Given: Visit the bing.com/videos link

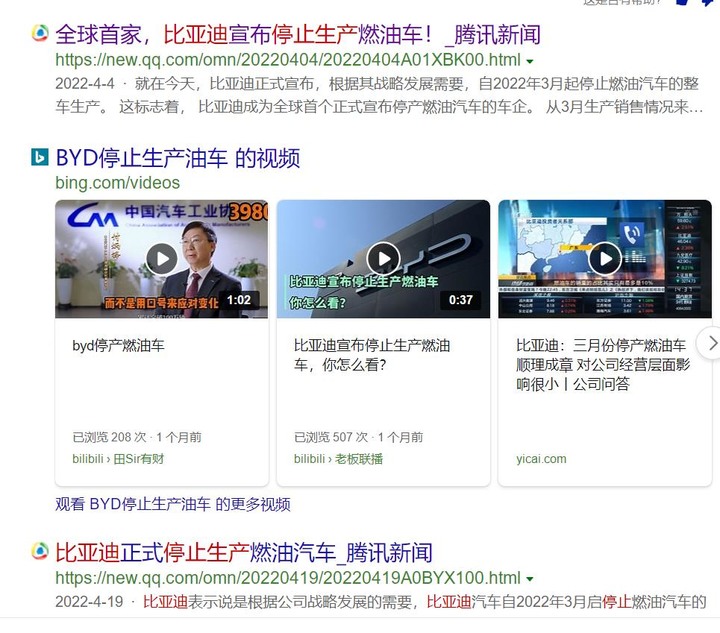Looking at the screenshot, I should point(118,183).
